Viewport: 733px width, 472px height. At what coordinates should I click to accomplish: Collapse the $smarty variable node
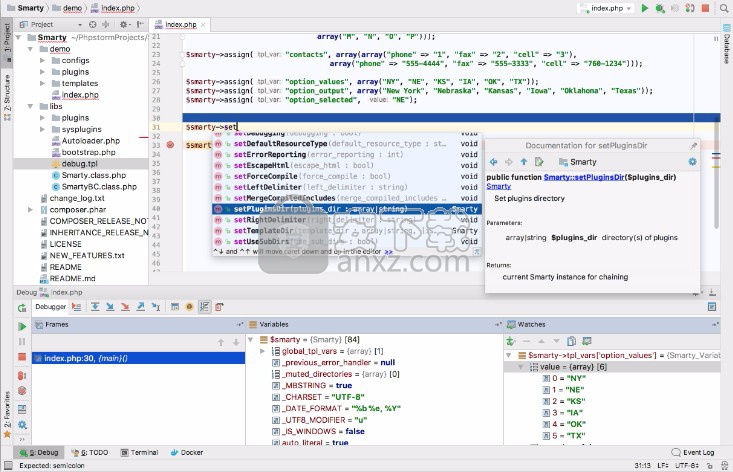click(251, 340)
